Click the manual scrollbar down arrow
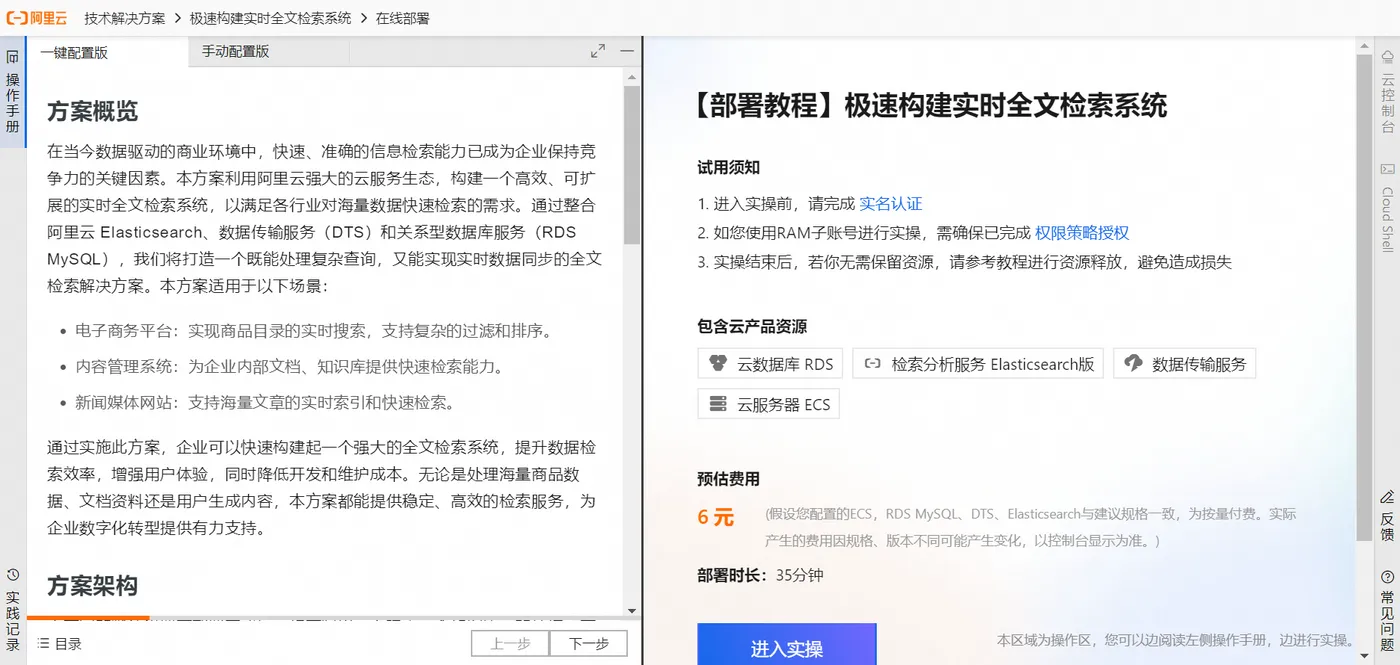Viewport: 1400px width, 665px height. coord(631,610)
